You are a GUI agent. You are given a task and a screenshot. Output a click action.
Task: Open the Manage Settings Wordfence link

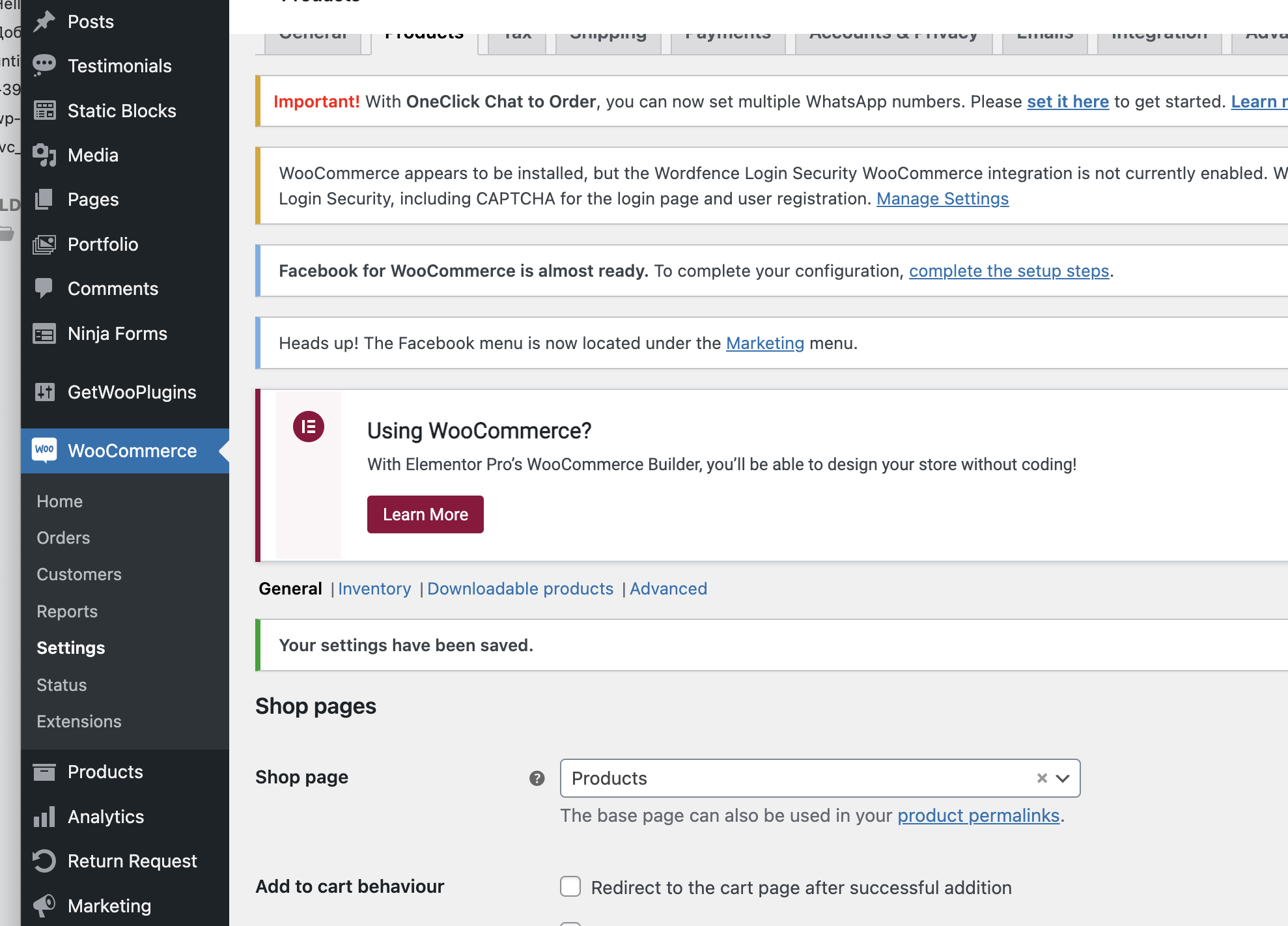pos(942,199)
